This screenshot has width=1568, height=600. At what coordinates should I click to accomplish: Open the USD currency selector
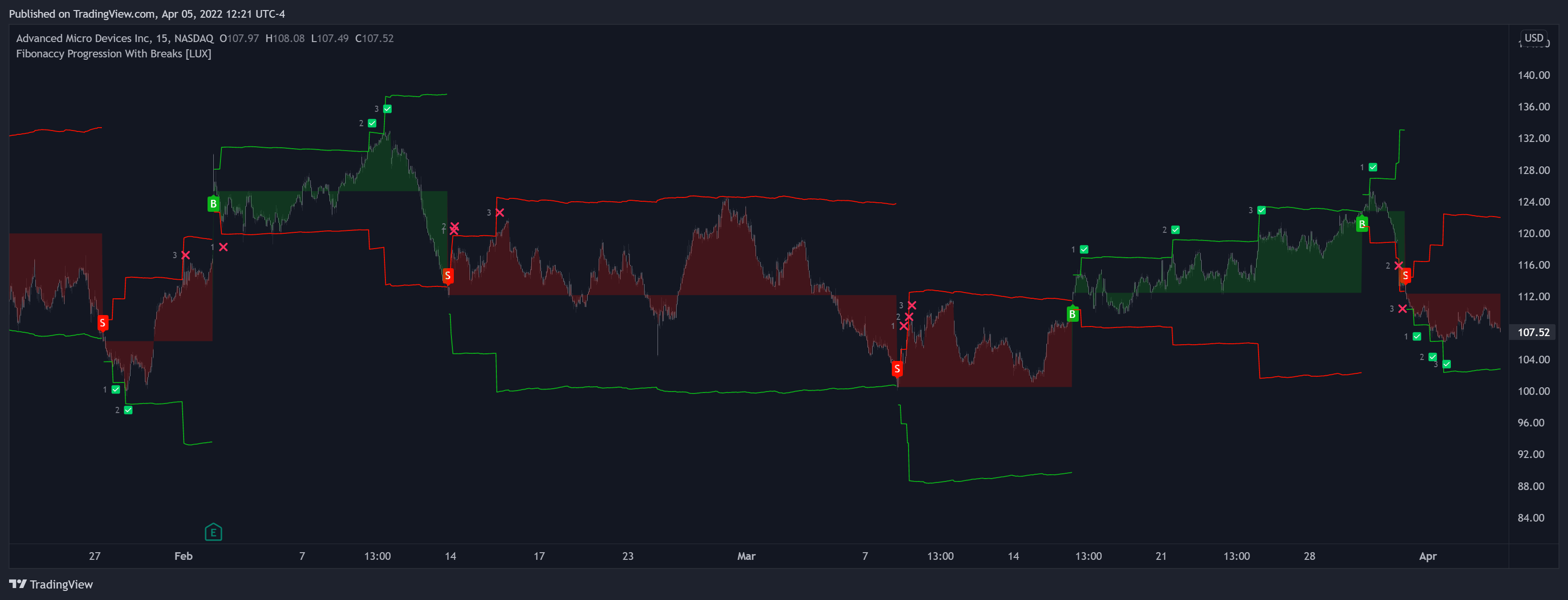click(1534, 38)
